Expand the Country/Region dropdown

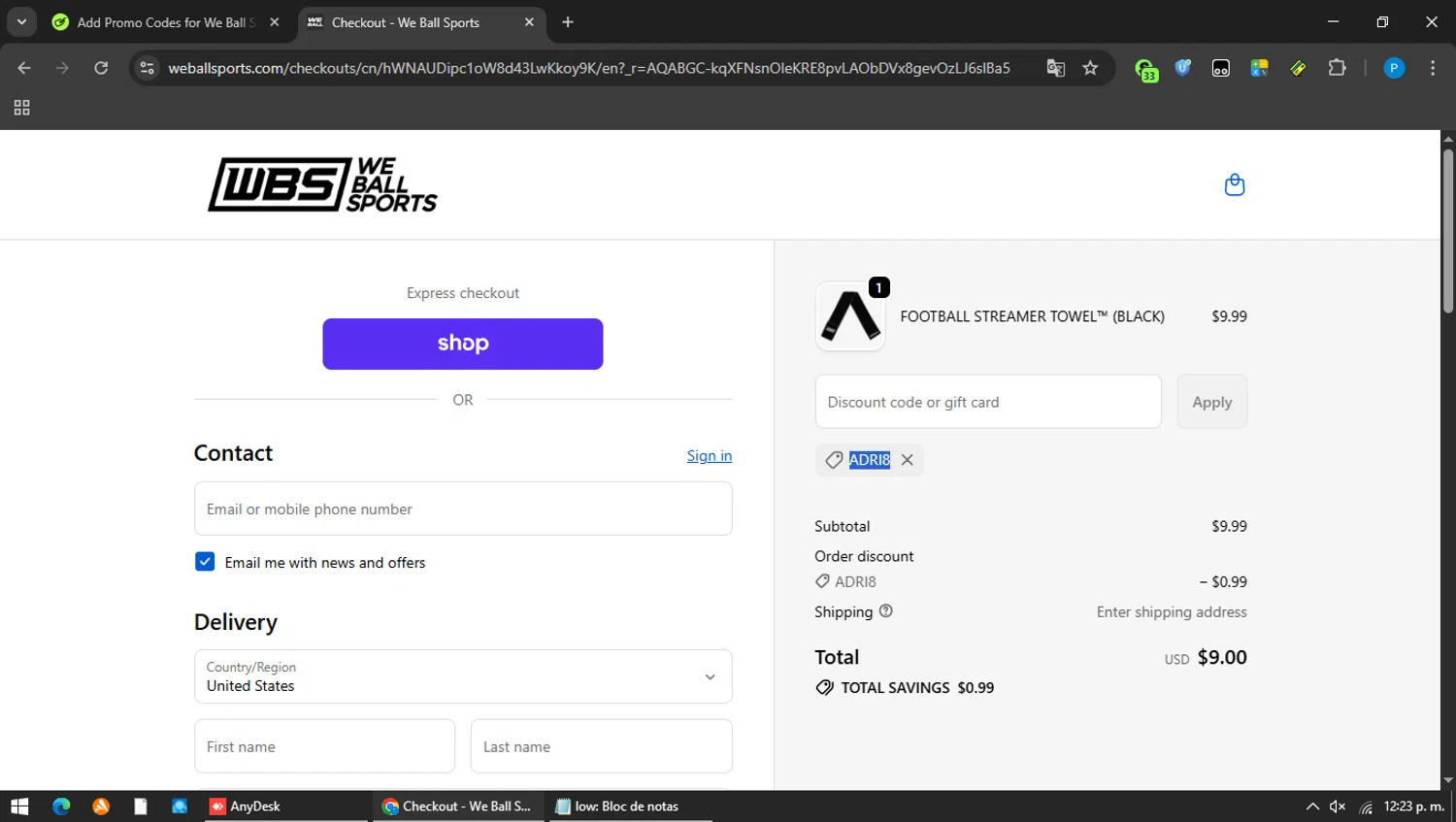[463, 676]
